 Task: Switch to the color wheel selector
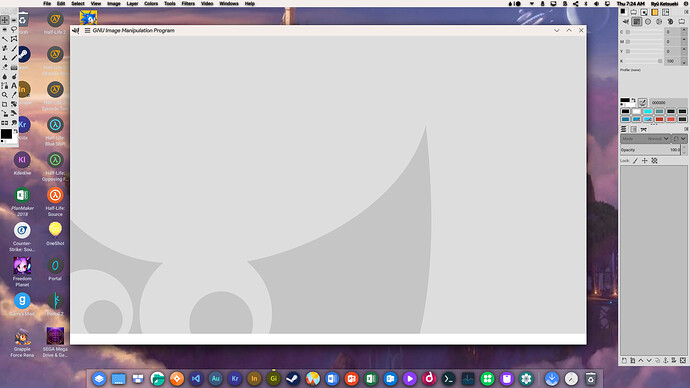click(x=659, y=22)
